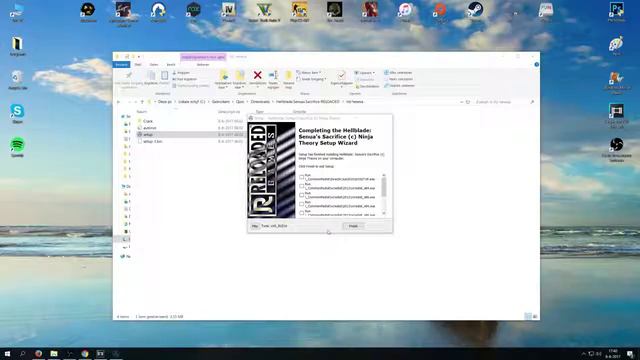Sort by the Naam column header

(x=142, y=111)
